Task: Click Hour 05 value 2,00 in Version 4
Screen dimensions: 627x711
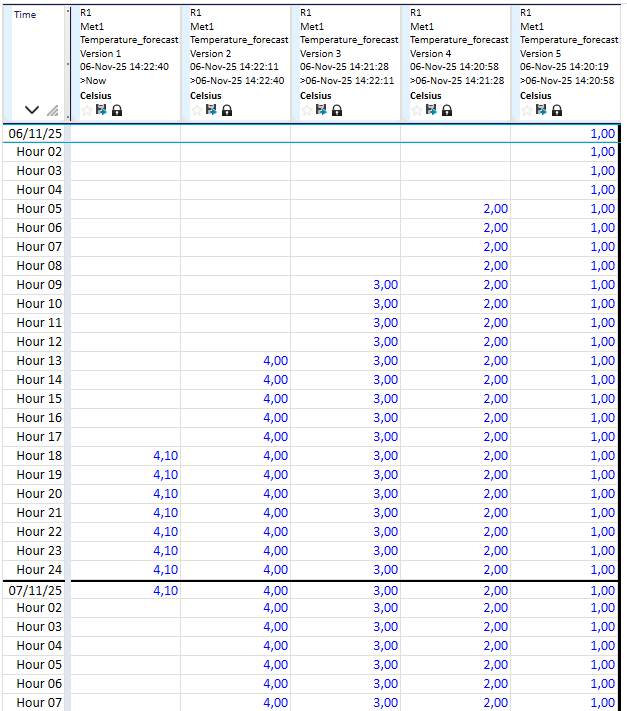Action: [x=495, y=209]
